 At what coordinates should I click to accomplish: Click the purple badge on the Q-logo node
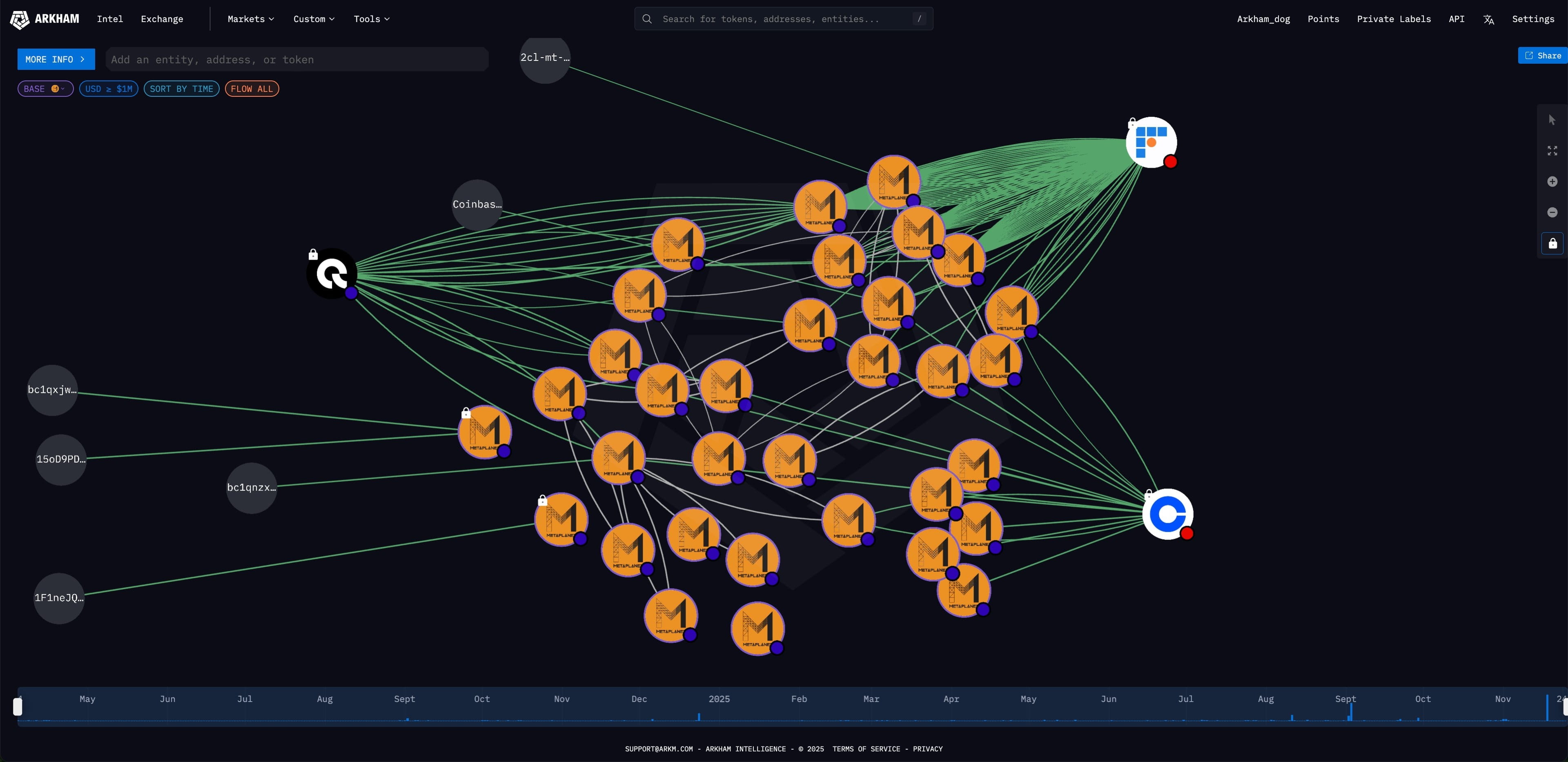click(351, 293)
